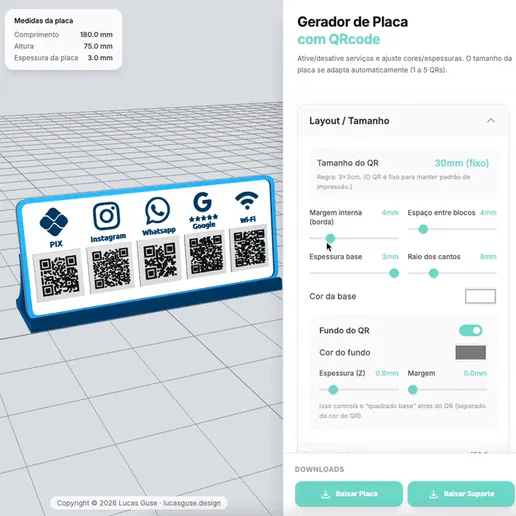Click the 8mm Raio dos cantos value
This screenshot has width=516, height=516.
pyautogui.click(x=488, y=257)
